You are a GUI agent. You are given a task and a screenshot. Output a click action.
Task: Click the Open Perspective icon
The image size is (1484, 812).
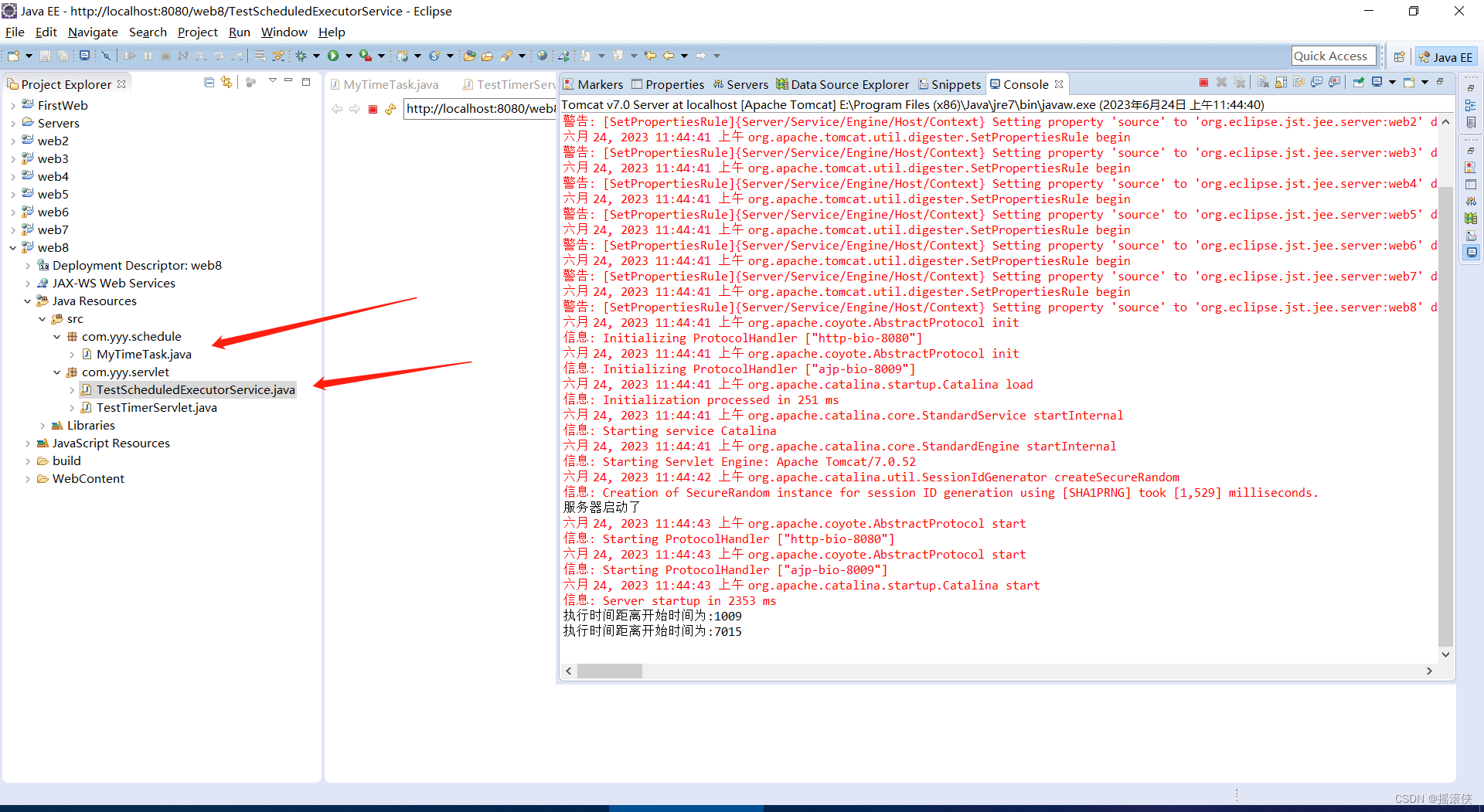(x=1399, y=56)
